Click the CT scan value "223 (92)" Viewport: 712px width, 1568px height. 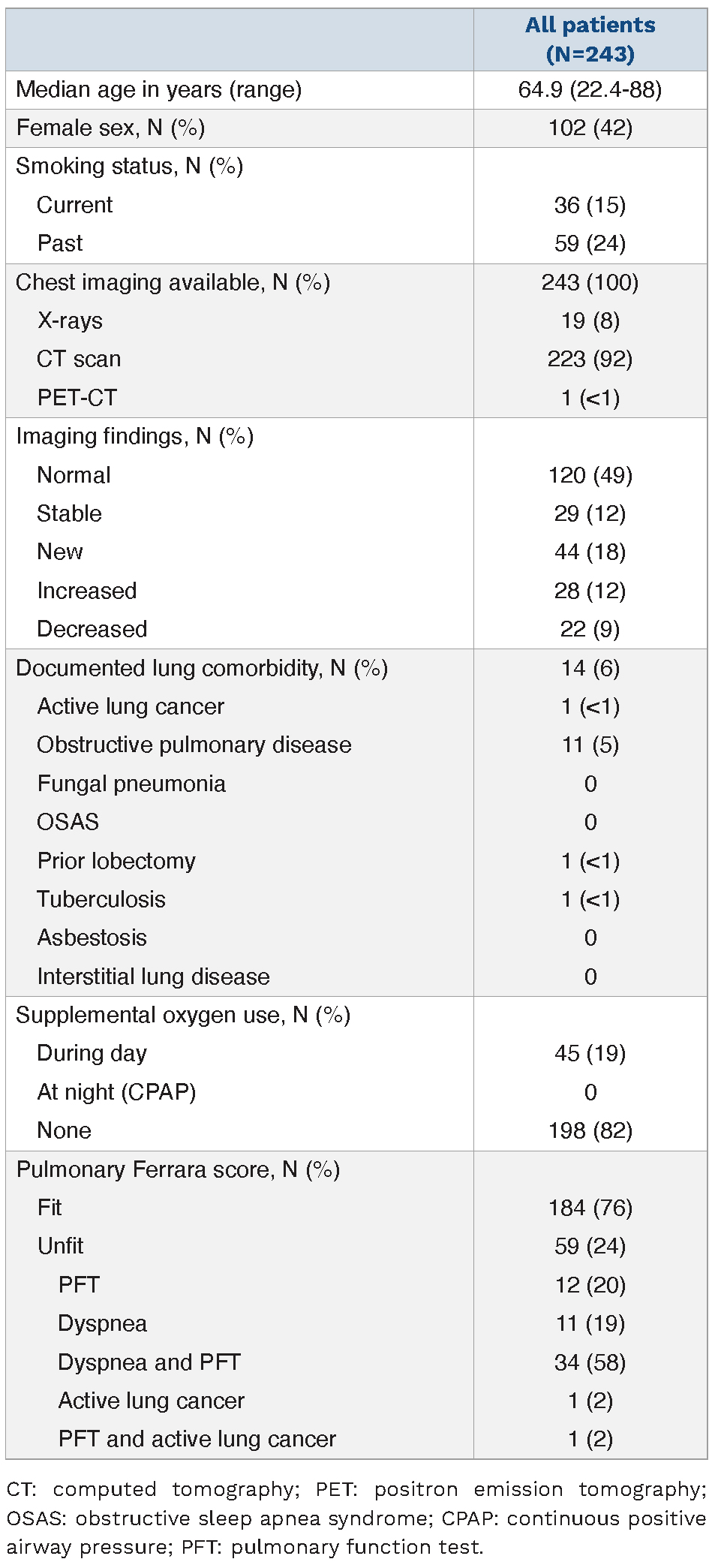[x=590, y=359]
